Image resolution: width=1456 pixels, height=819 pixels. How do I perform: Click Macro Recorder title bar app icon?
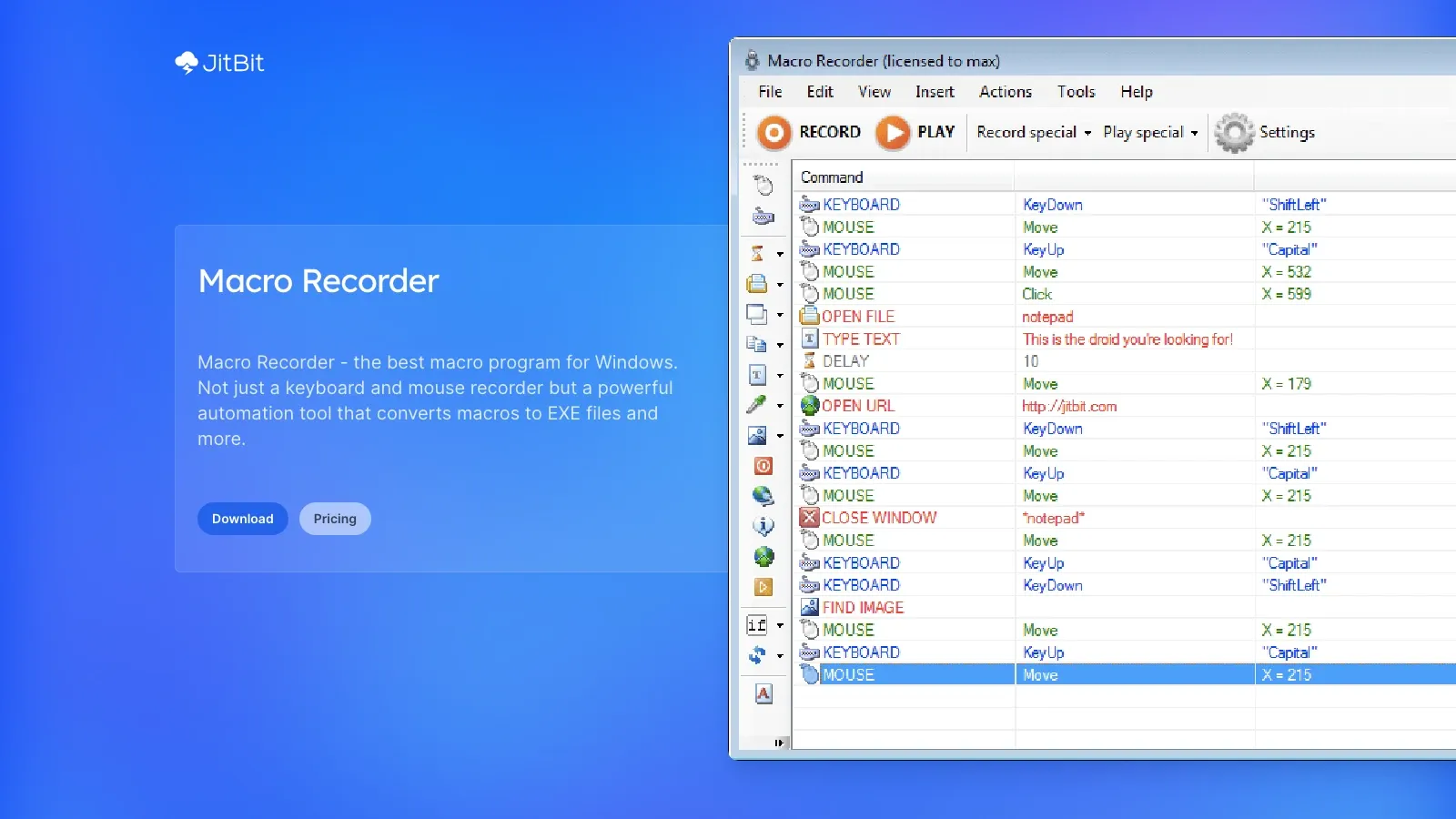pyautogui.click(x=752, y=61)
